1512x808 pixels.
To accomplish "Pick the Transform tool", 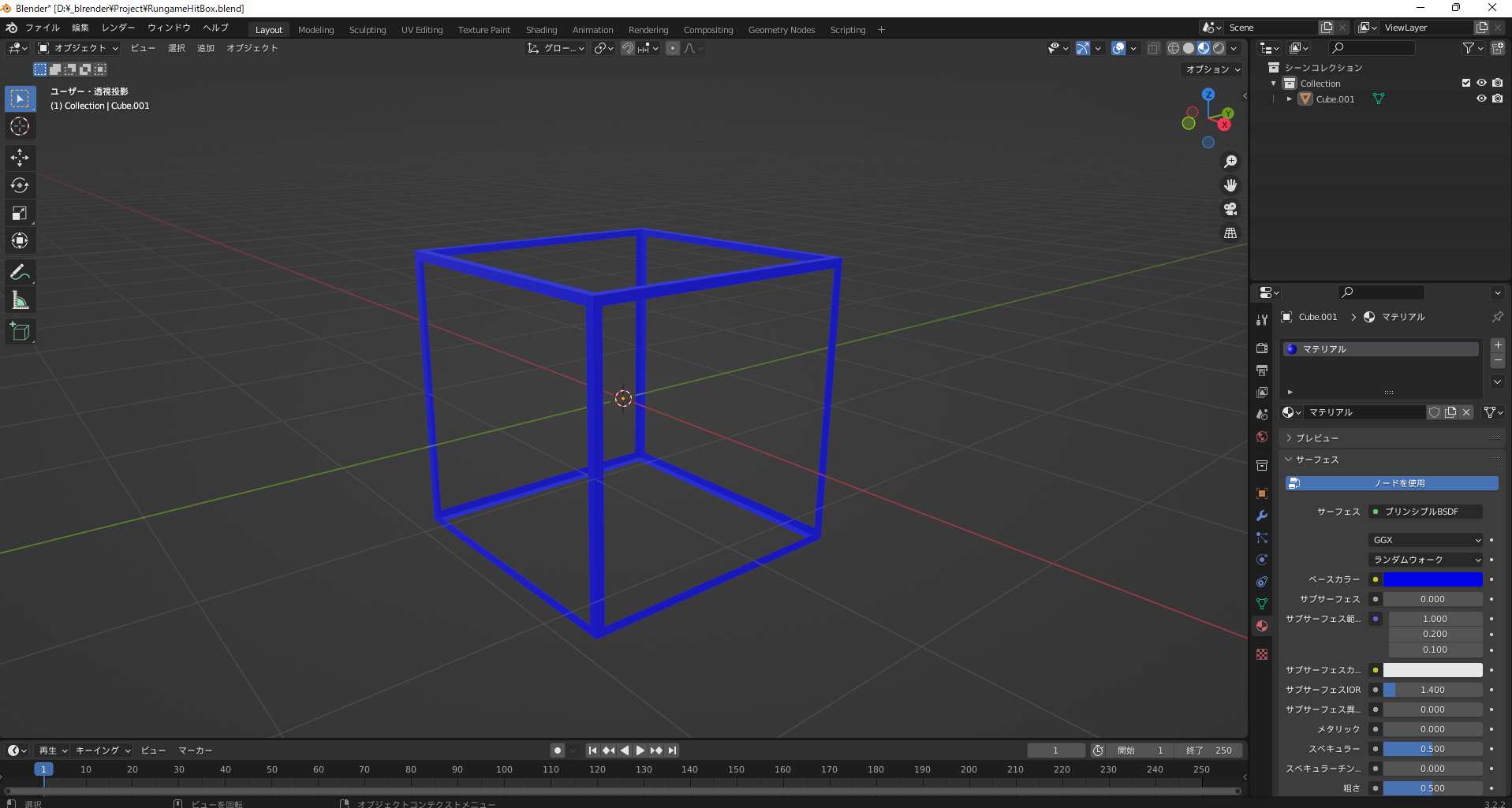I will pos(20,240).
